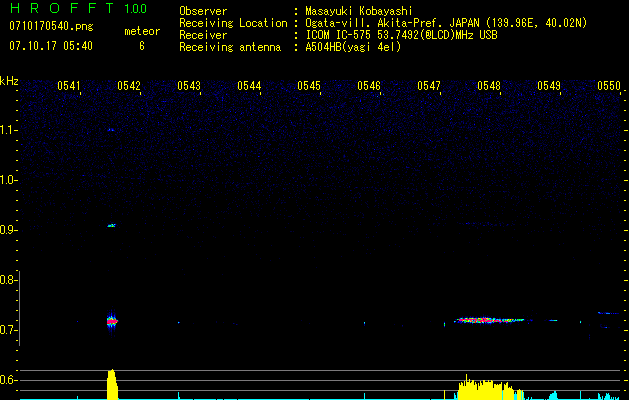Click the Observer label
The image size is (629, 400).
[203, 11]
